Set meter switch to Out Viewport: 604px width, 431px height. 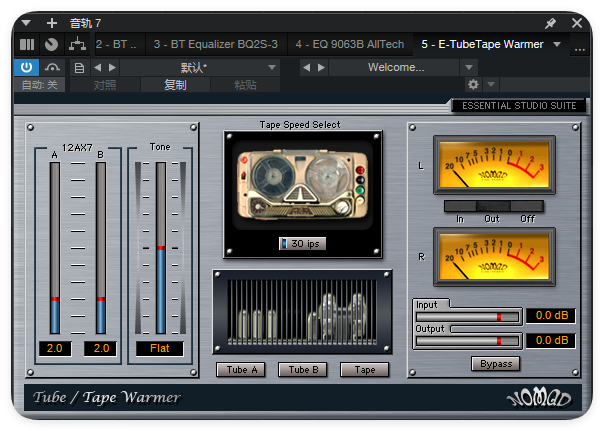click(x=493, y=206)
